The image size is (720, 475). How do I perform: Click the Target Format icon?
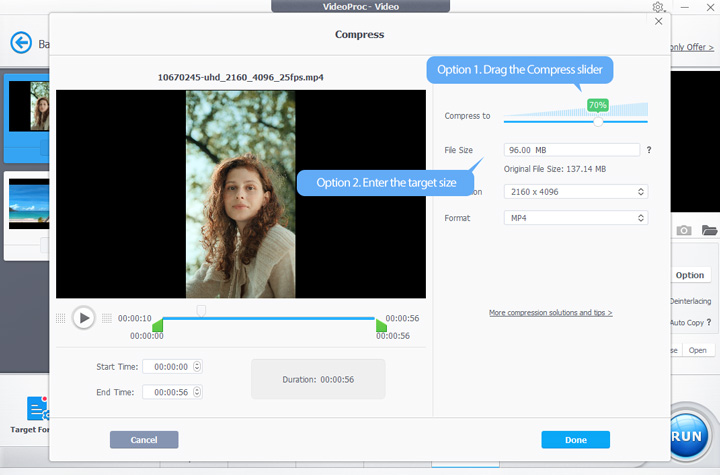tap(39, 408)
